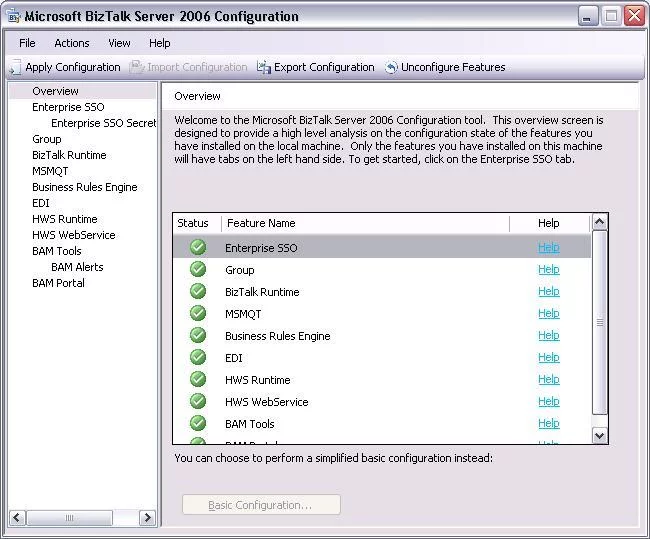Click the feature list vertical scrollbar thumb
The height and width of the screenshot is (539, 650).
click(x=599, y=323)
